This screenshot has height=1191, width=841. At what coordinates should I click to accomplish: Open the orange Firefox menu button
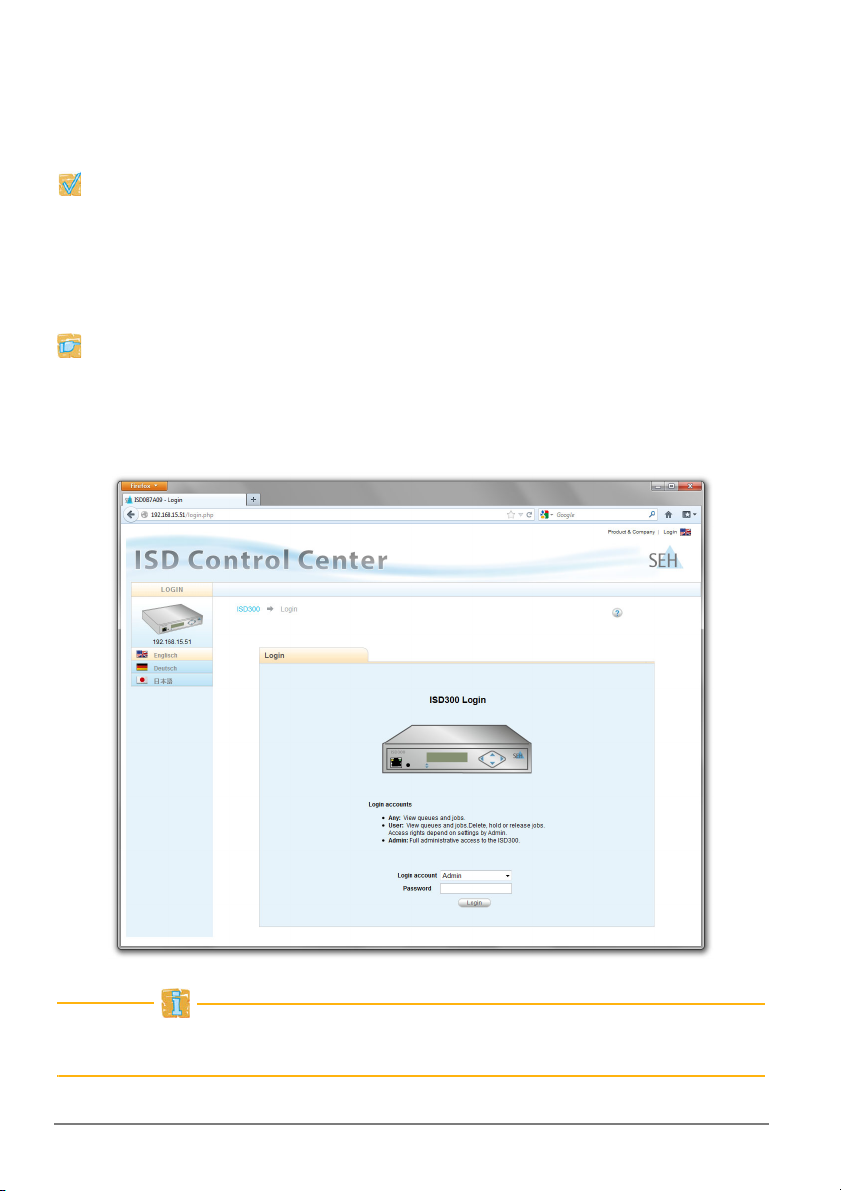click(x=144, y=486)
